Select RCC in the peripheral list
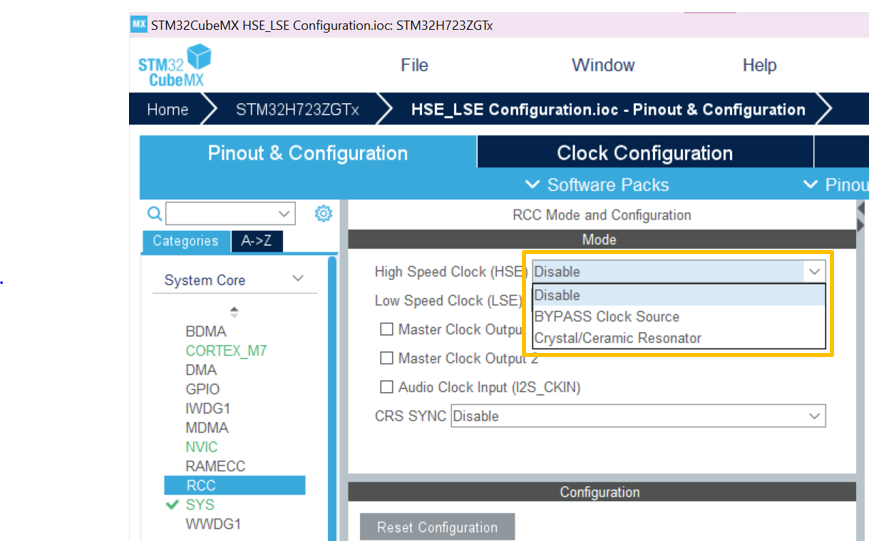Image resolution: width=878 pixels, height=551 pixels. click(x=235, y=485)
